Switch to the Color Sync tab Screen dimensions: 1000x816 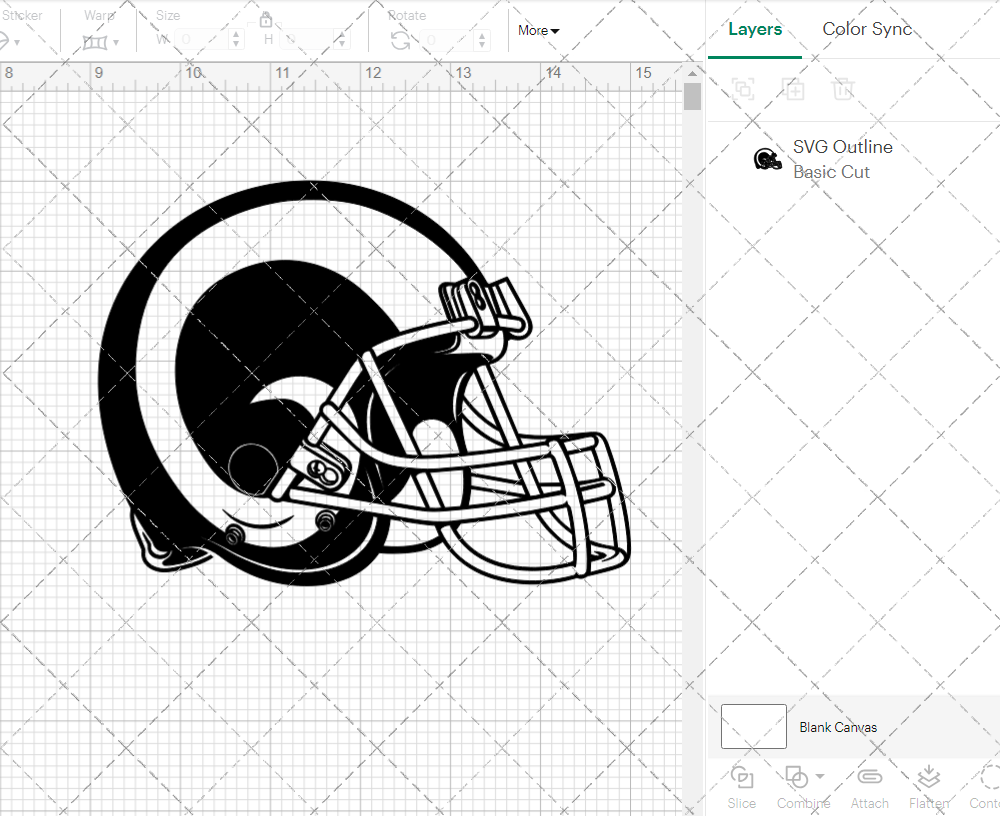(x=866, y=29)
